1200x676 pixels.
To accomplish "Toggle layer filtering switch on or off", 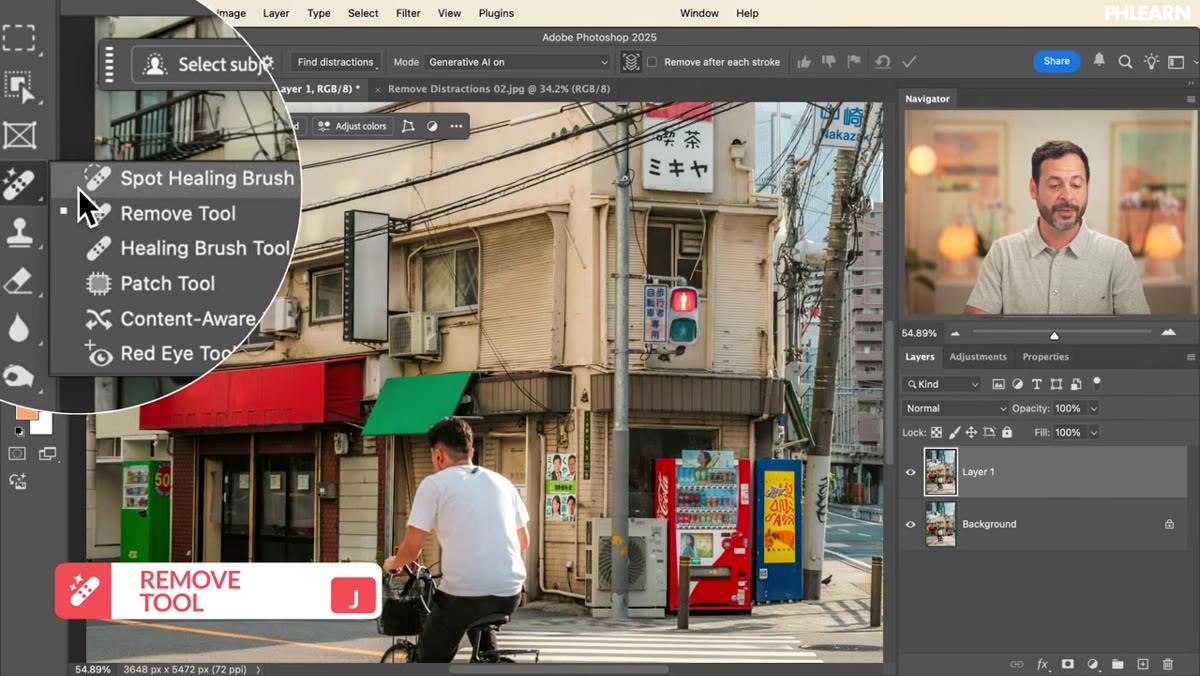I will pyautogui.click(x=1096, y=383).
